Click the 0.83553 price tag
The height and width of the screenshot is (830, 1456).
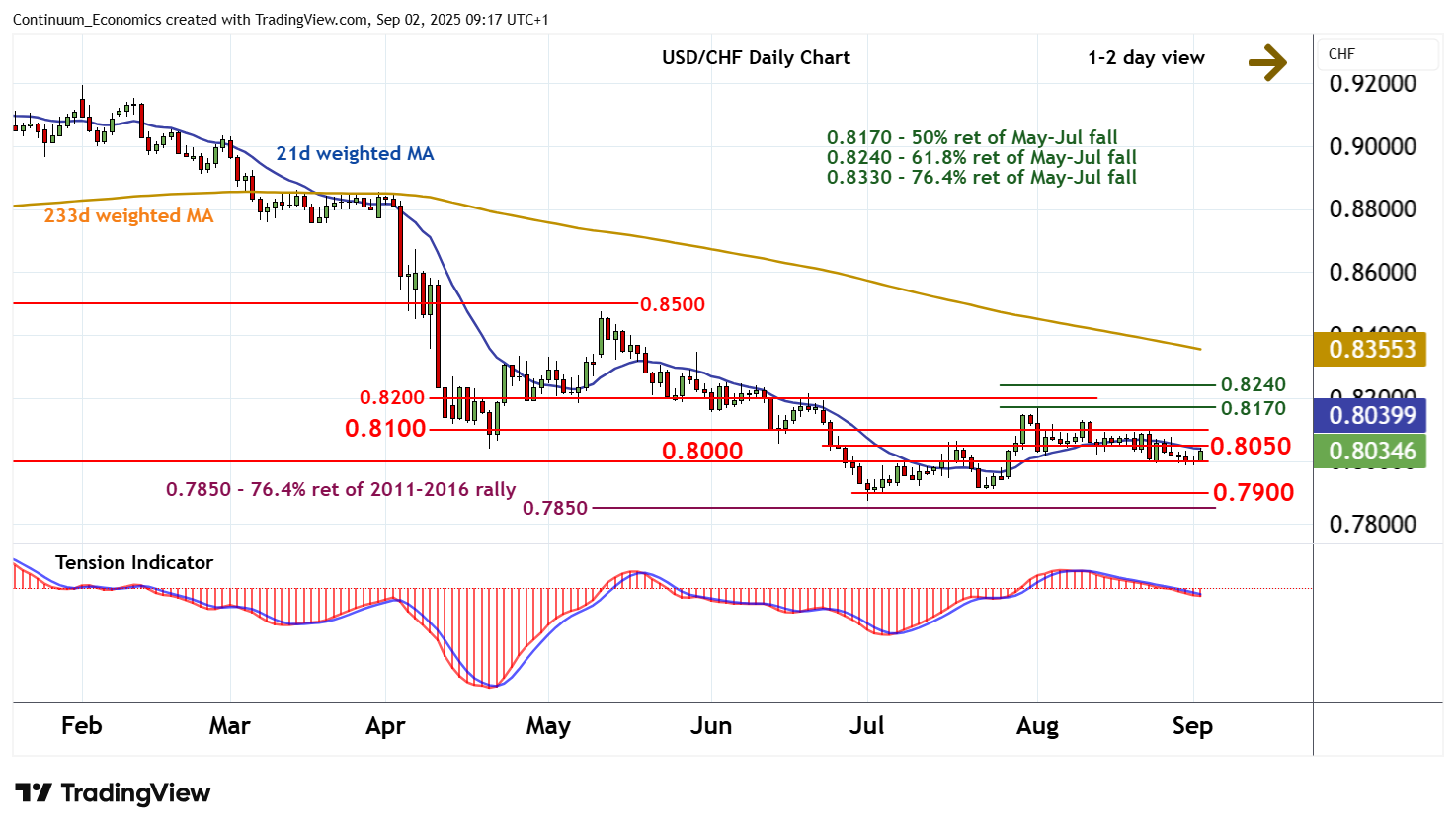[x=1371, y=349]
